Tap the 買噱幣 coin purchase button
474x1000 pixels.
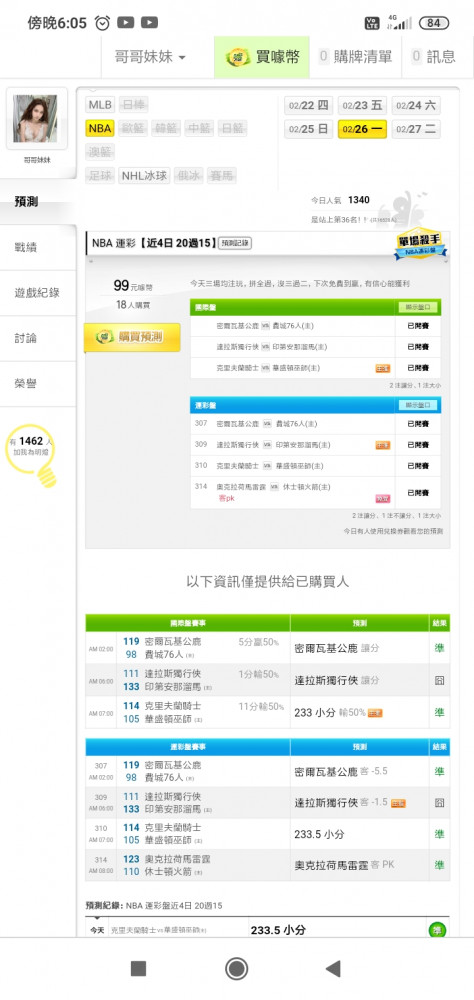[x=262, y=57]
